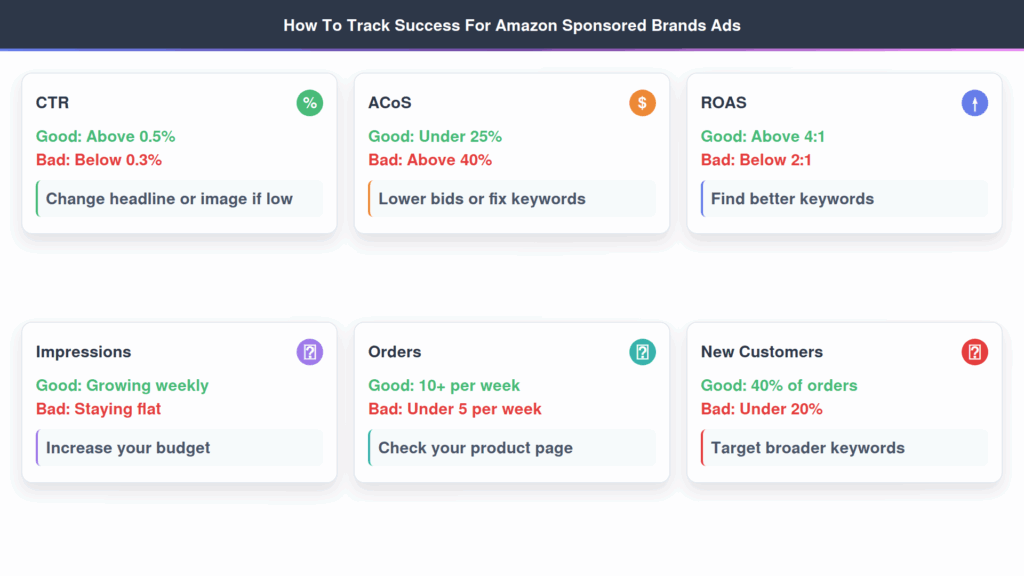Select the ROAS card heading
The image size is (1024, 576).
coord(724,102)
